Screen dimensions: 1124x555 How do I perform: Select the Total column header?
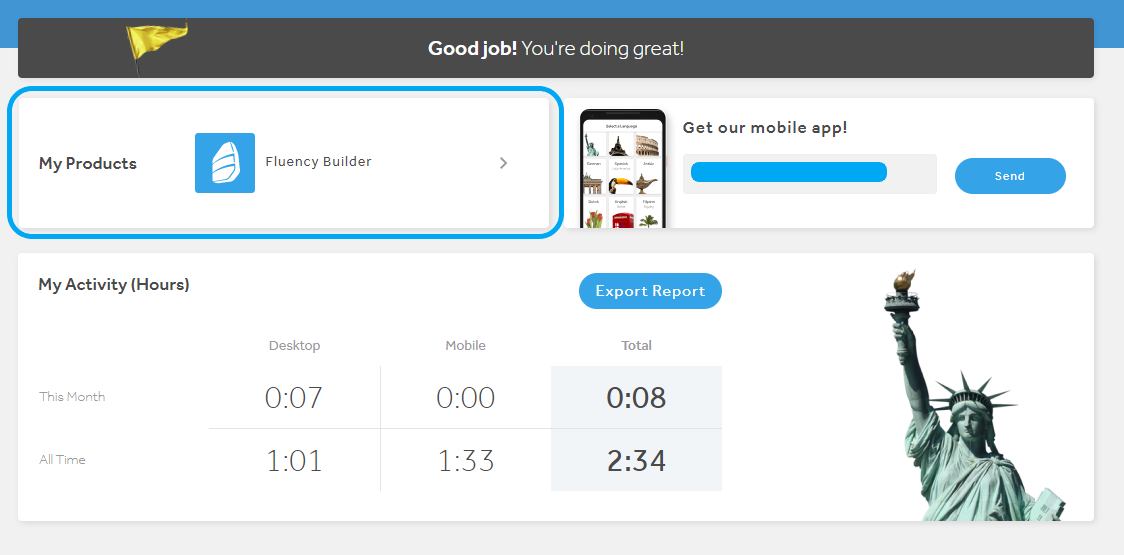[636, 345]
